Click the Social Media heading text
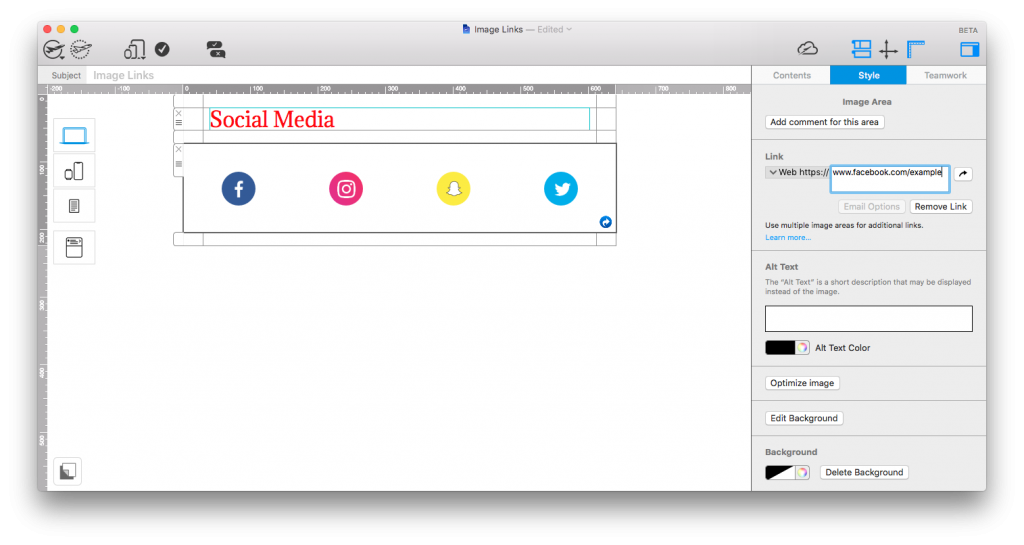The image size is (1024, 545). pos(272,119)
